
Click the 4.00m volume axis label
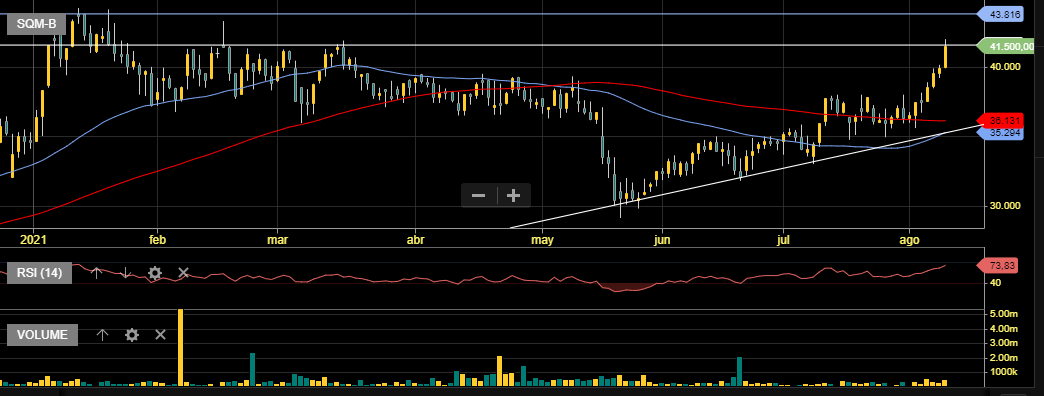pyautogui.click(x=1004, y=328)
